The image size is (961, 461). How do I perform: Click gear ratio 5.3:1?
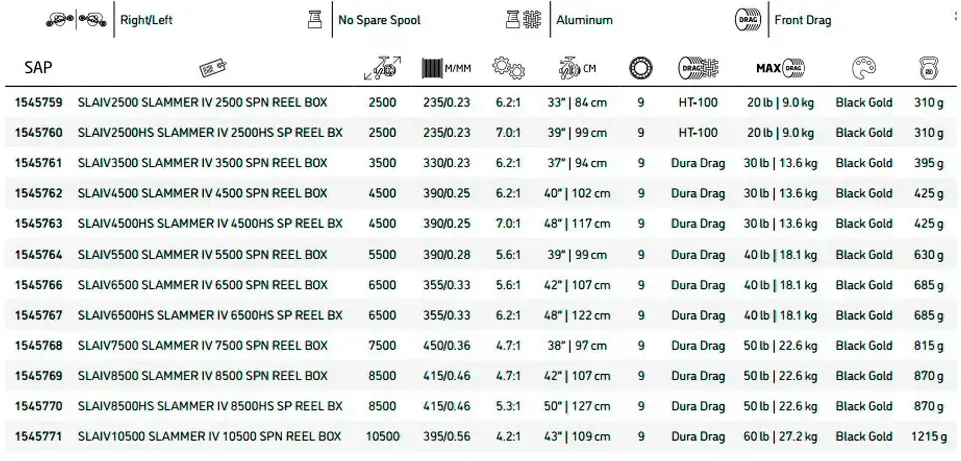[x=508, y=406]
